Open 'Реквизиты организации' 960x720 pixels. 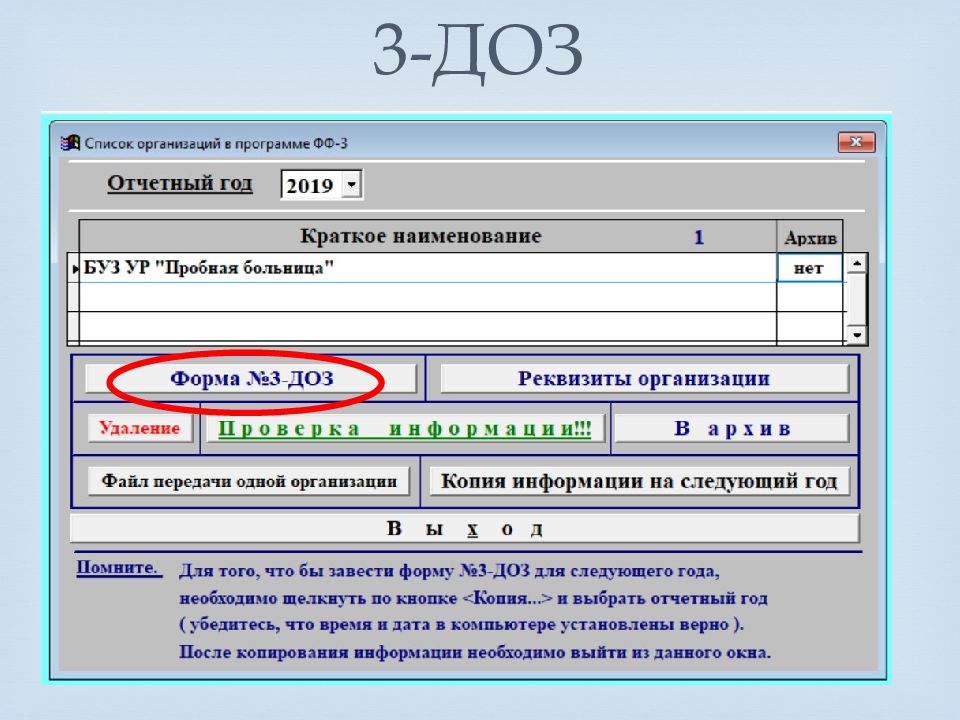coord(643,379)
